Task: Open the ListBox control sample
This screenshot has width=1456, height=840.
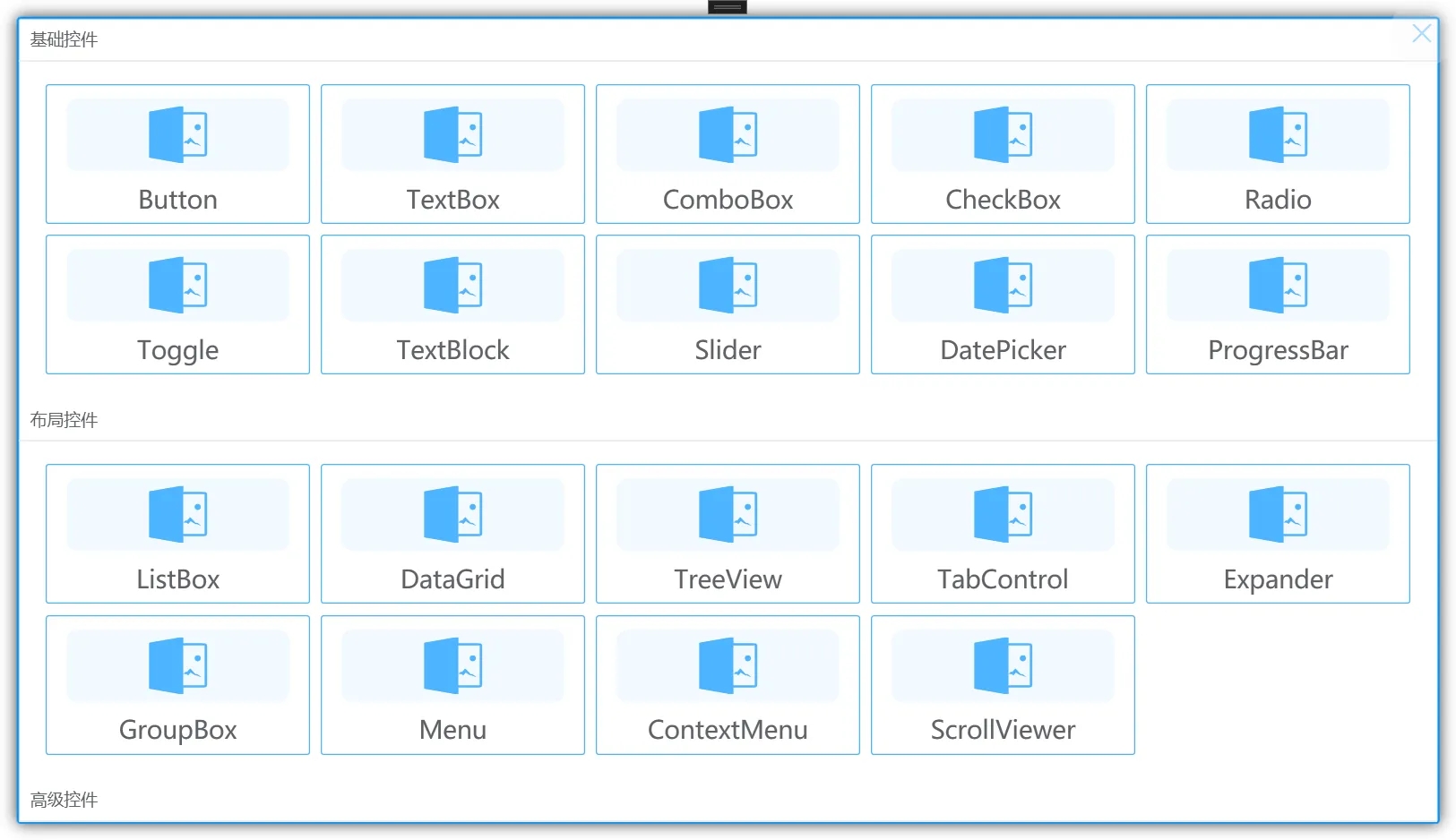Action: point(177,534)
